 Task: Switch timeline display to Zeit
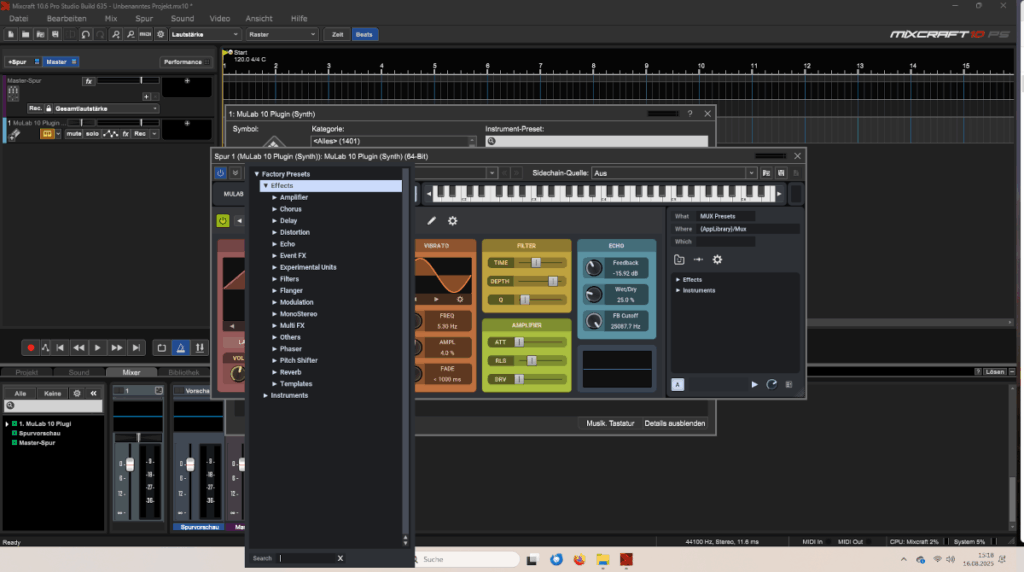(337, 34)
